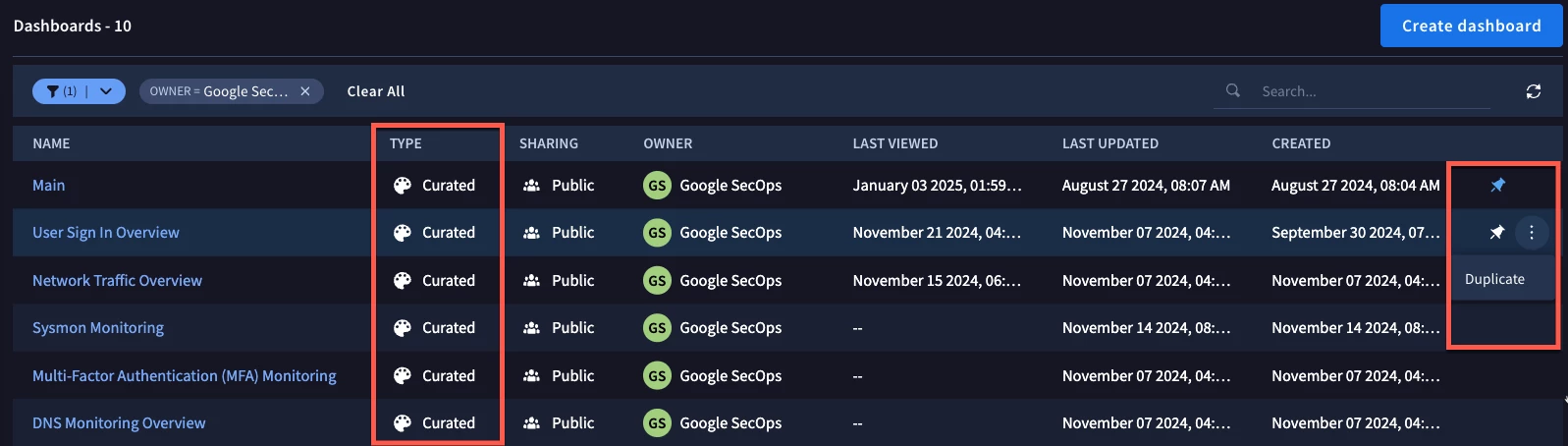The height and width of the screenshot is (446, 1568).
Task: Sort by LAST VIEWED column header
Action: [x=895, y=143]
